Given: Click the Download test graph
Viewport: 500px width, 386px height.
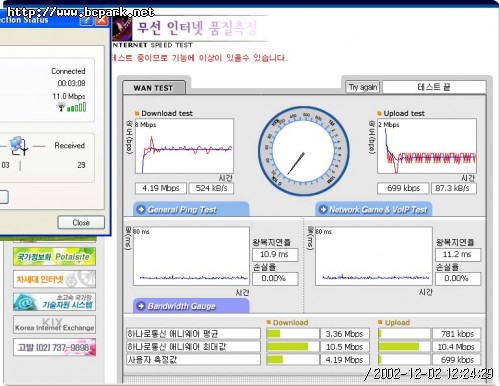Looking at the screenshot, I should click(x=184, y=146).
